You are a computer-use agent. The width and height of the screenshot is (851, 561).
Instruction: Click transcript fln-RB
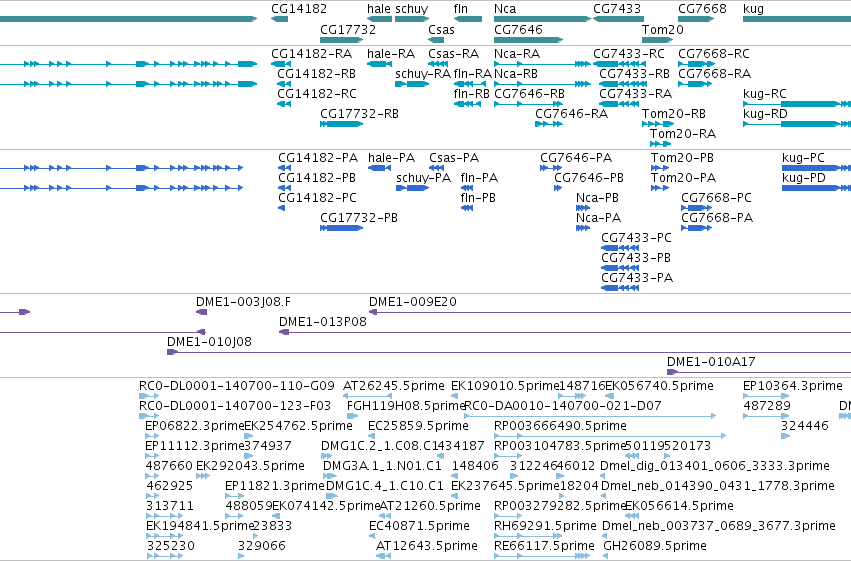click(472, 94)
